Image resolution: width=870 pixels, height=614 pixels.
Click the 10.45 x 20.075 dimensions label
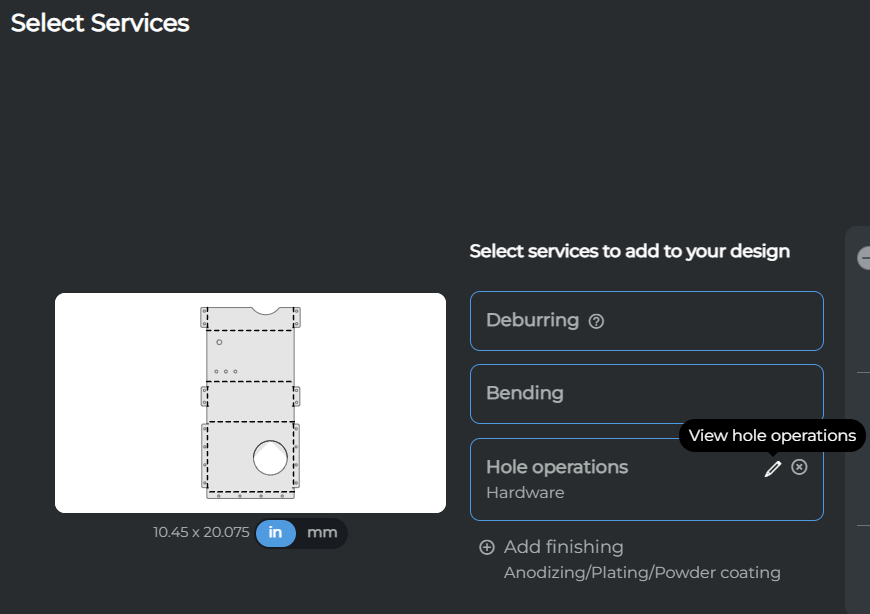click(x=200, y=533)
